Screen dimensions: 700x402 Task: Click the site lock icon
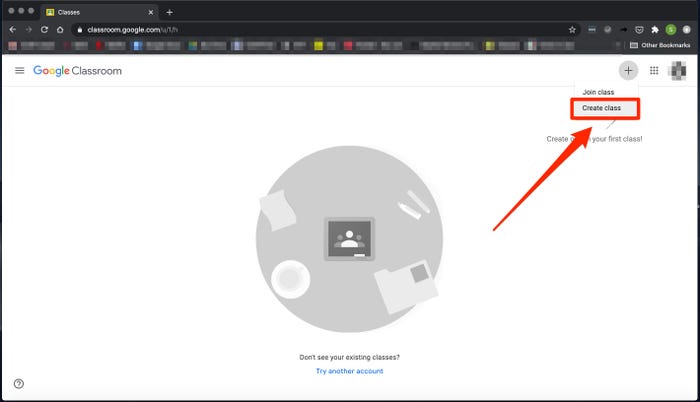click(x=80, y=30)
